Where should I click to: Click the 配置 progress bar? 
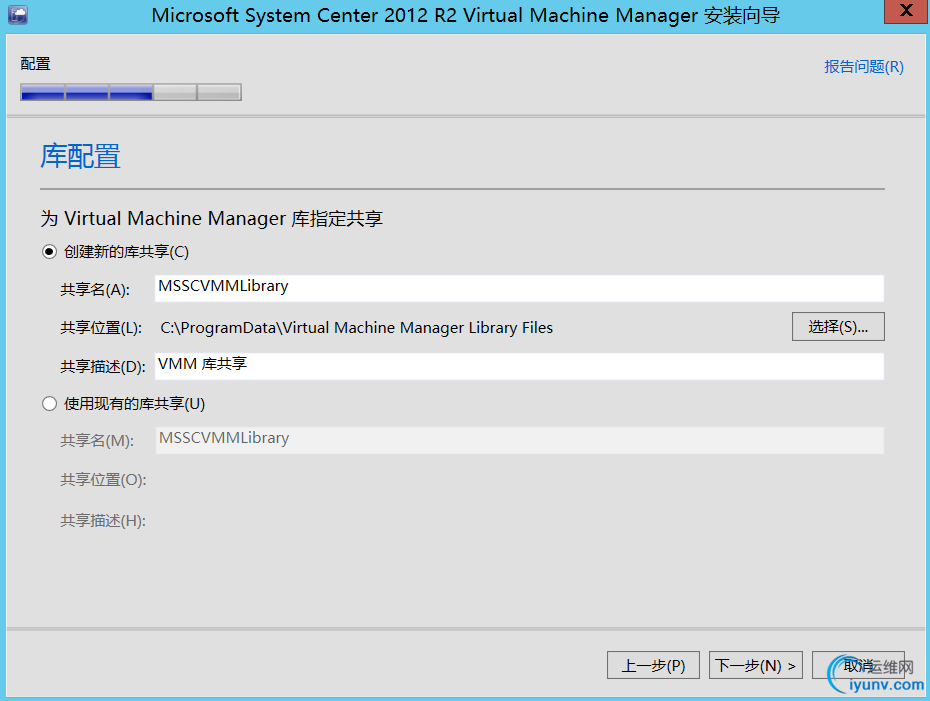[131, 93]
